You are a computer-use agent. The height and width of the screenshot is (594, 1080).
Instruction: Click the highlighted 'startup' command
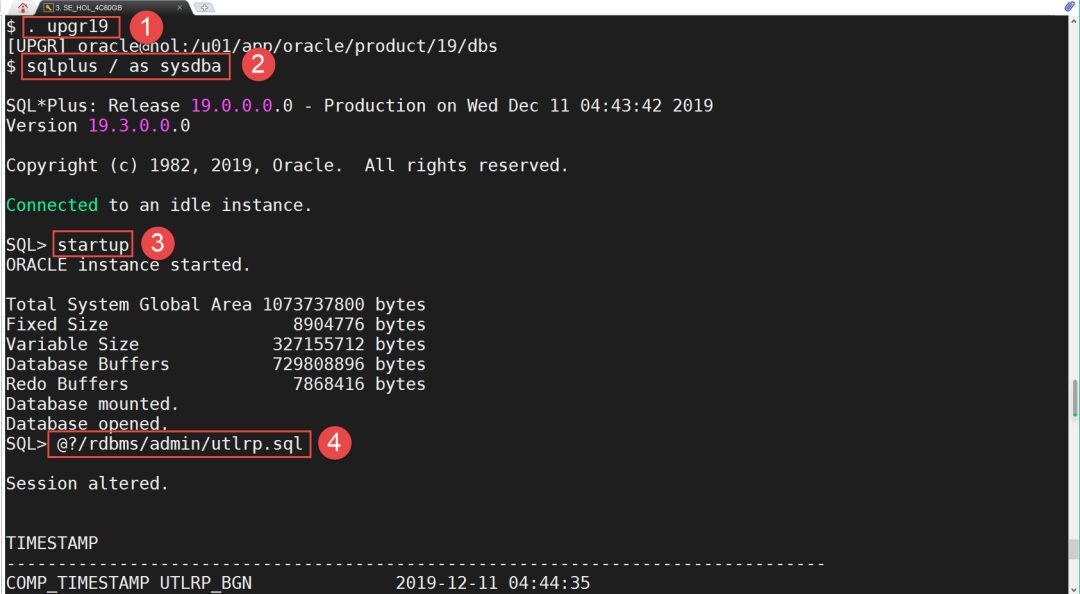93,245
